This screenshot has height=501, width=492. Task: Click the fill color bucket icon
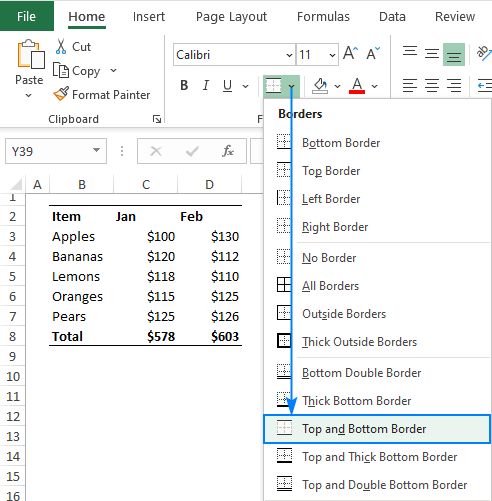tap(320, 86)
